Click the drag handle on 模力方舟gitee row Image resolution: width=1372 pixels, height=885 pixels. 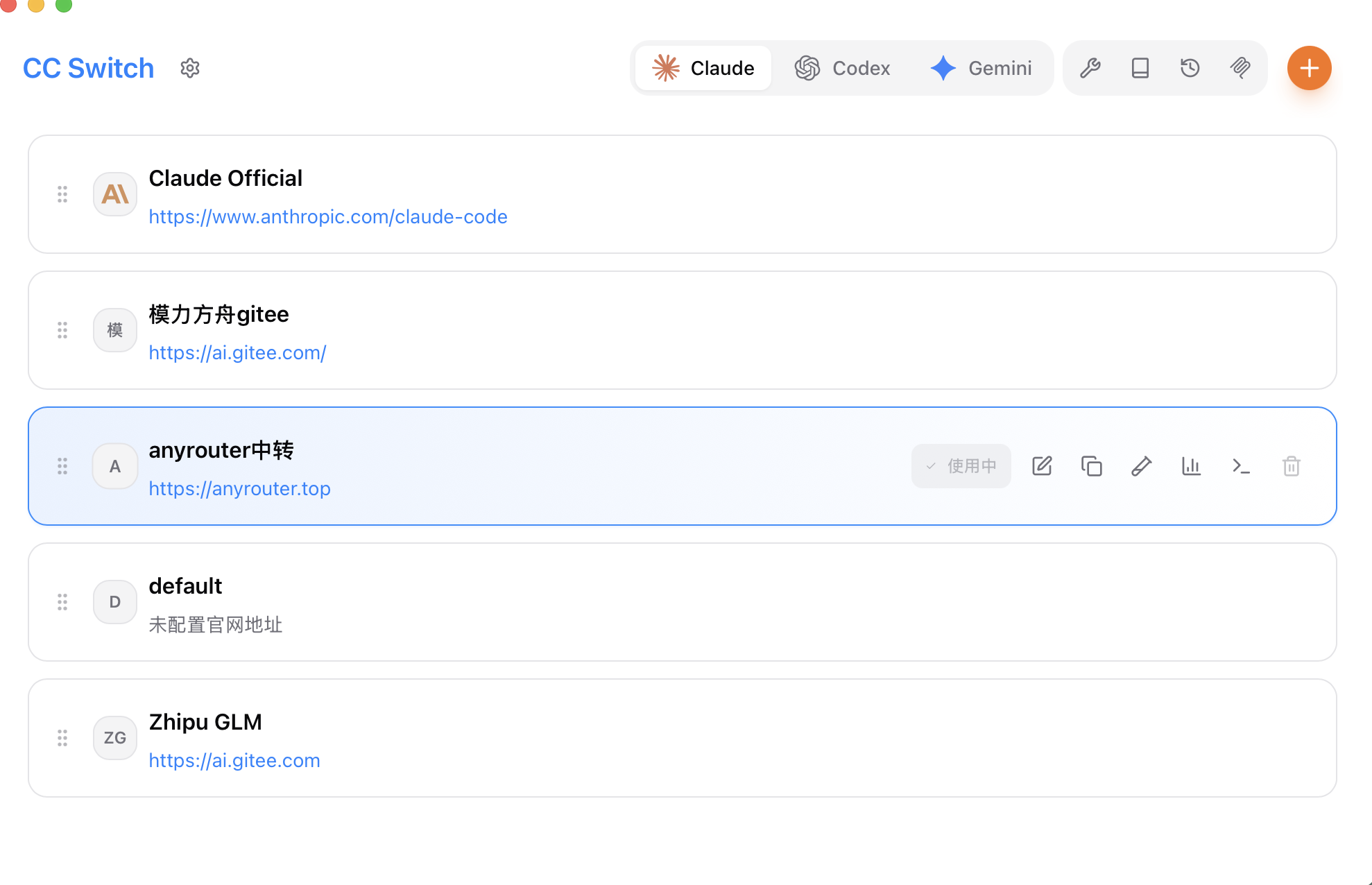pyautogui.click(x=62, y=330)
